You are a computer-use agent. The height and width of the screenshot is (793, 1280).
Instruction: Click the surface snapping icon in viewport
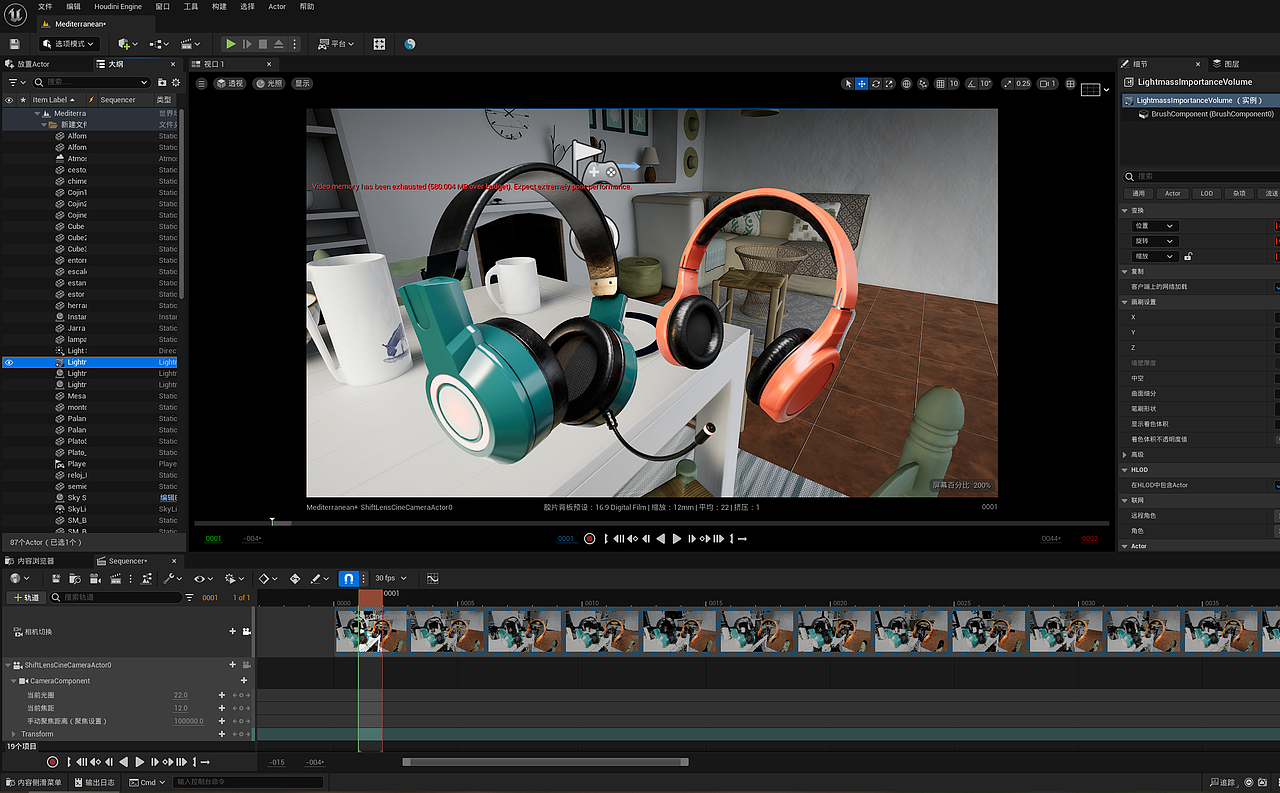pos(924,84)
